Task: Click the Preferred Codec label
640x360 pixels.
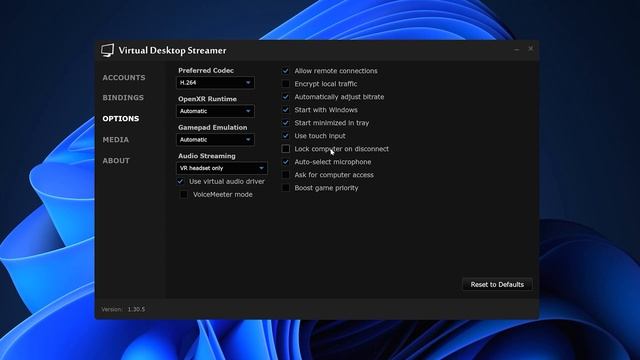Action: 206,70
